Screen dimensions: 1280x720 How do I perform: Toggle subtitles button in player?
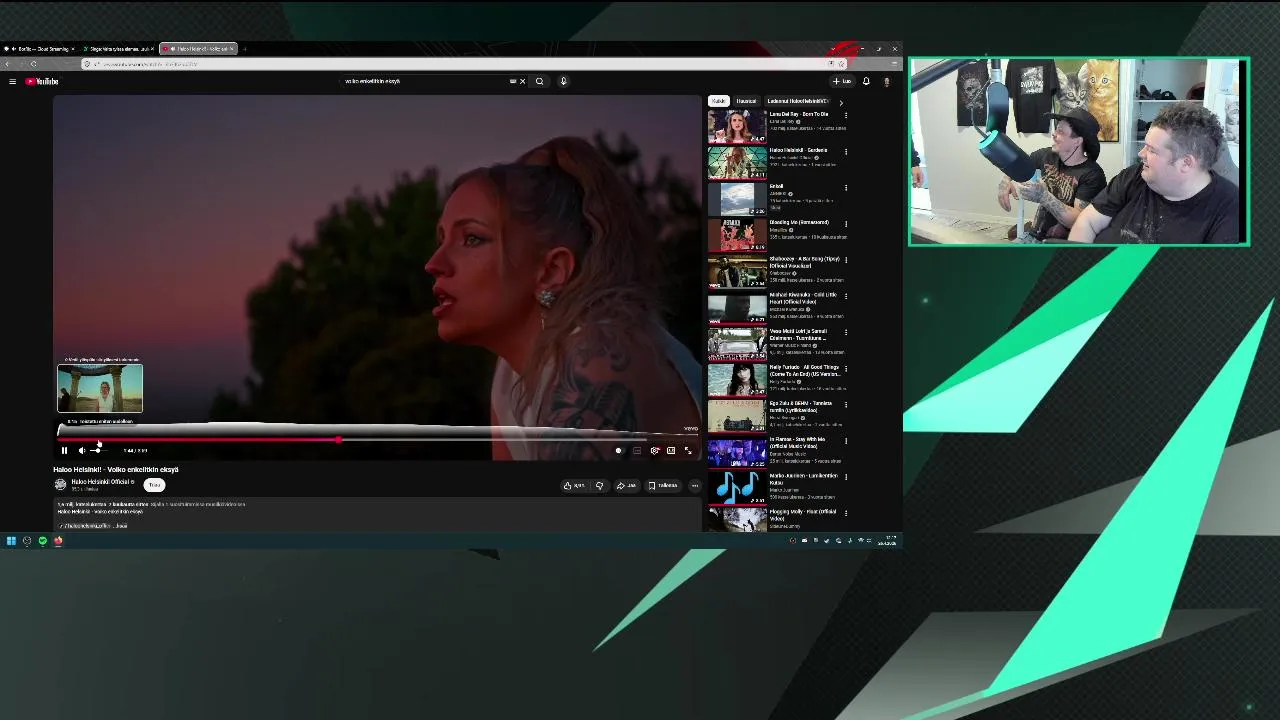tap(637, 450)
